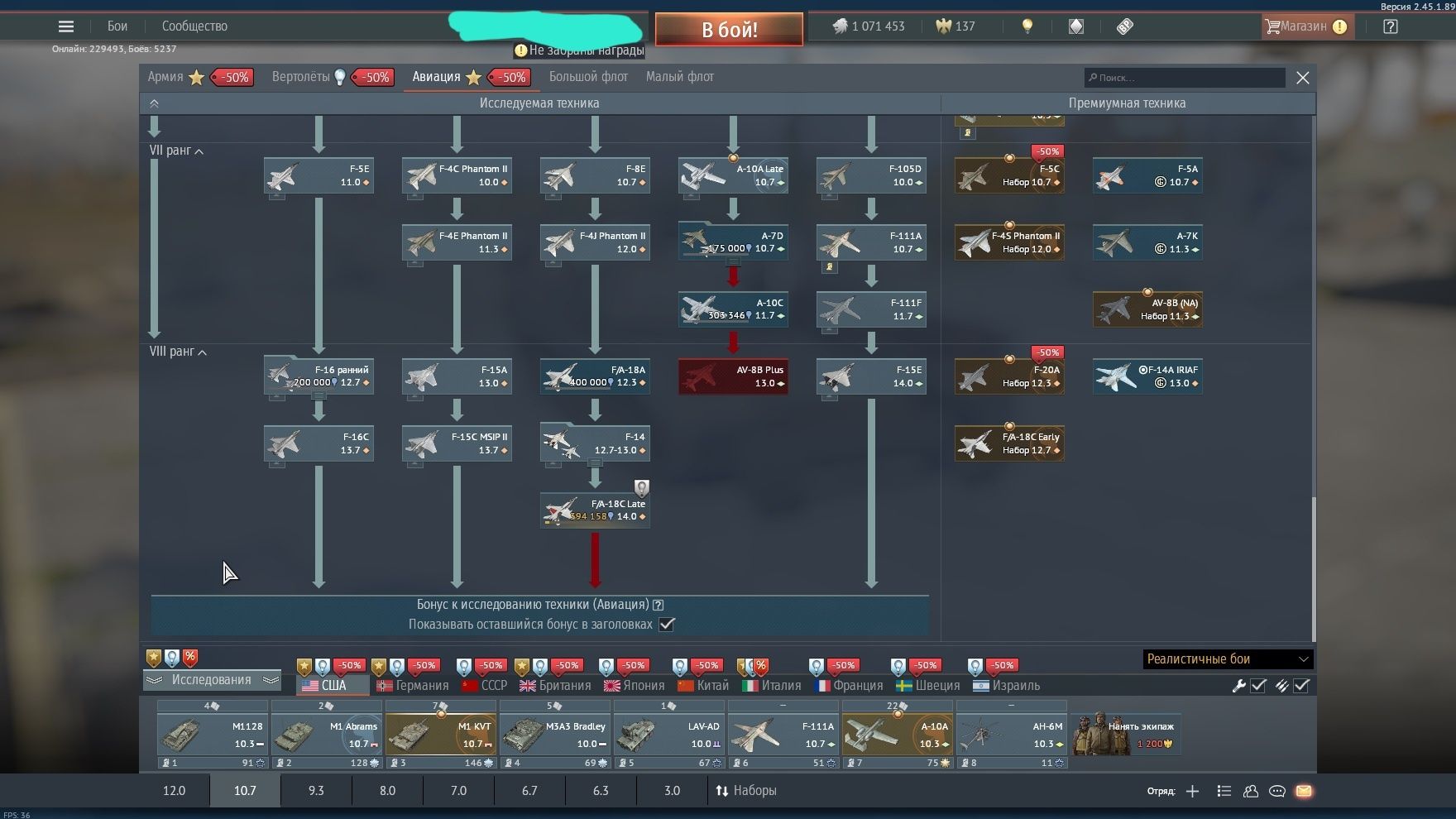
Task: Click the yellow warning icon on Магазин
Action: (x=1340, y=26)
